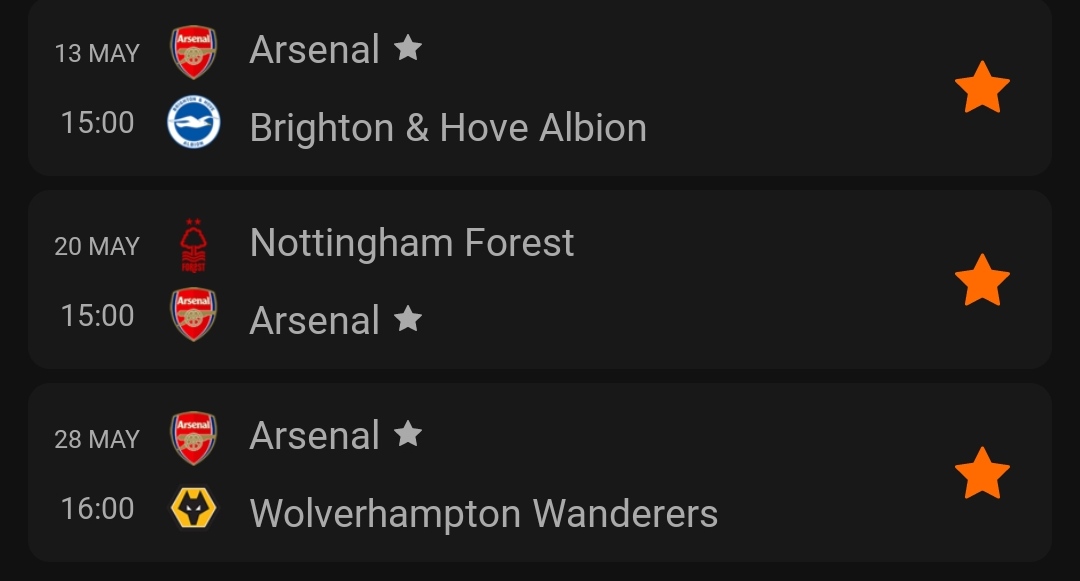Toggle the orange star on the Arsenal vs Wolves match

point(982,473)
